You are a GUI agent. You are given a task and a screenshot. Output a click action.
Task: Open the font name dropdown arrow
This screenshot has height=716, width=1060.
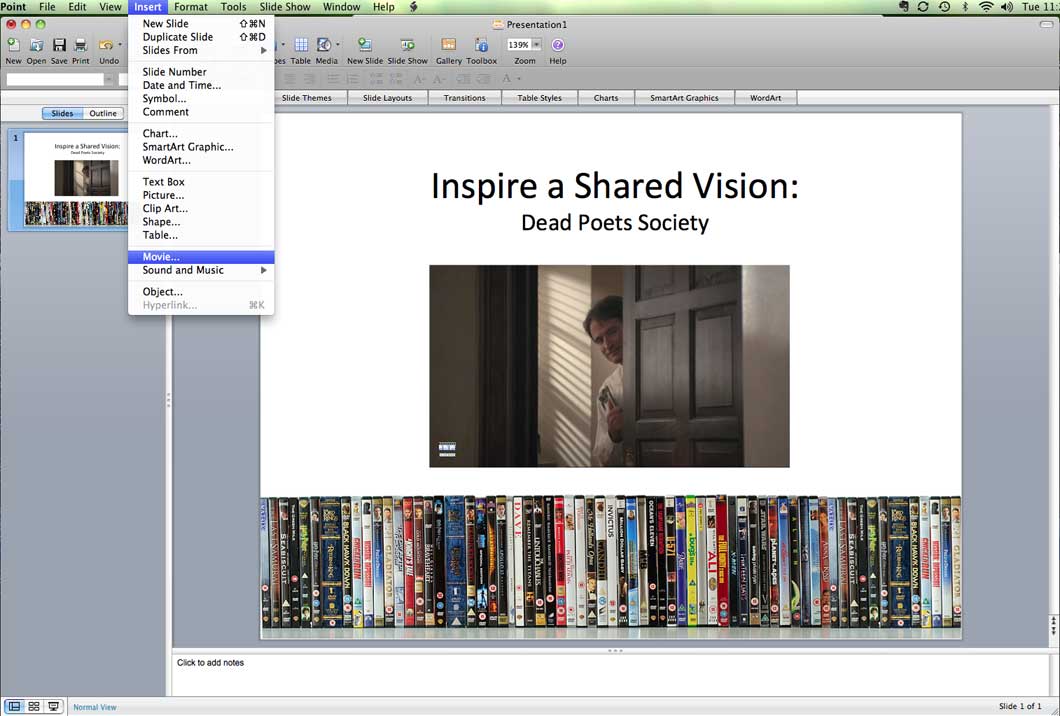(x=108, y=79)
